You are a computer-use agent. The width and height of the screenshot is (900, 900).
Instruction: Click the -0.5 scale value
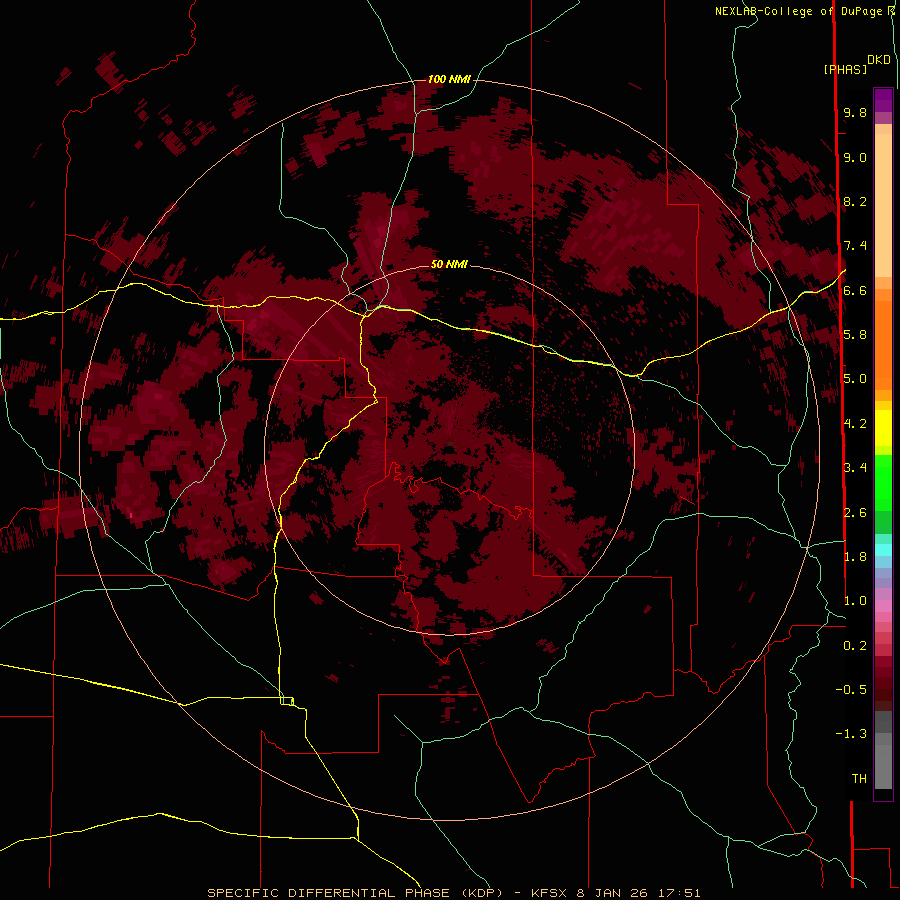(851, 689)
